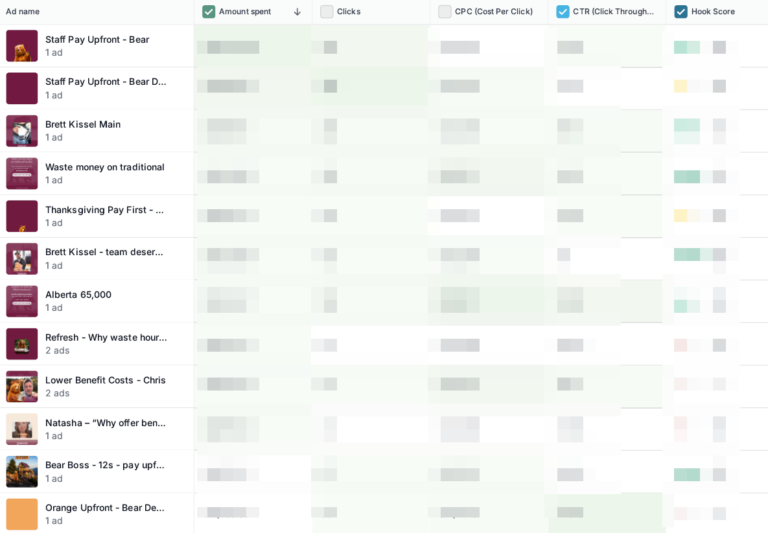Disable the Hook Score column checkbox
The height and width of the screenshot is (533, 768).
[681, 12]
